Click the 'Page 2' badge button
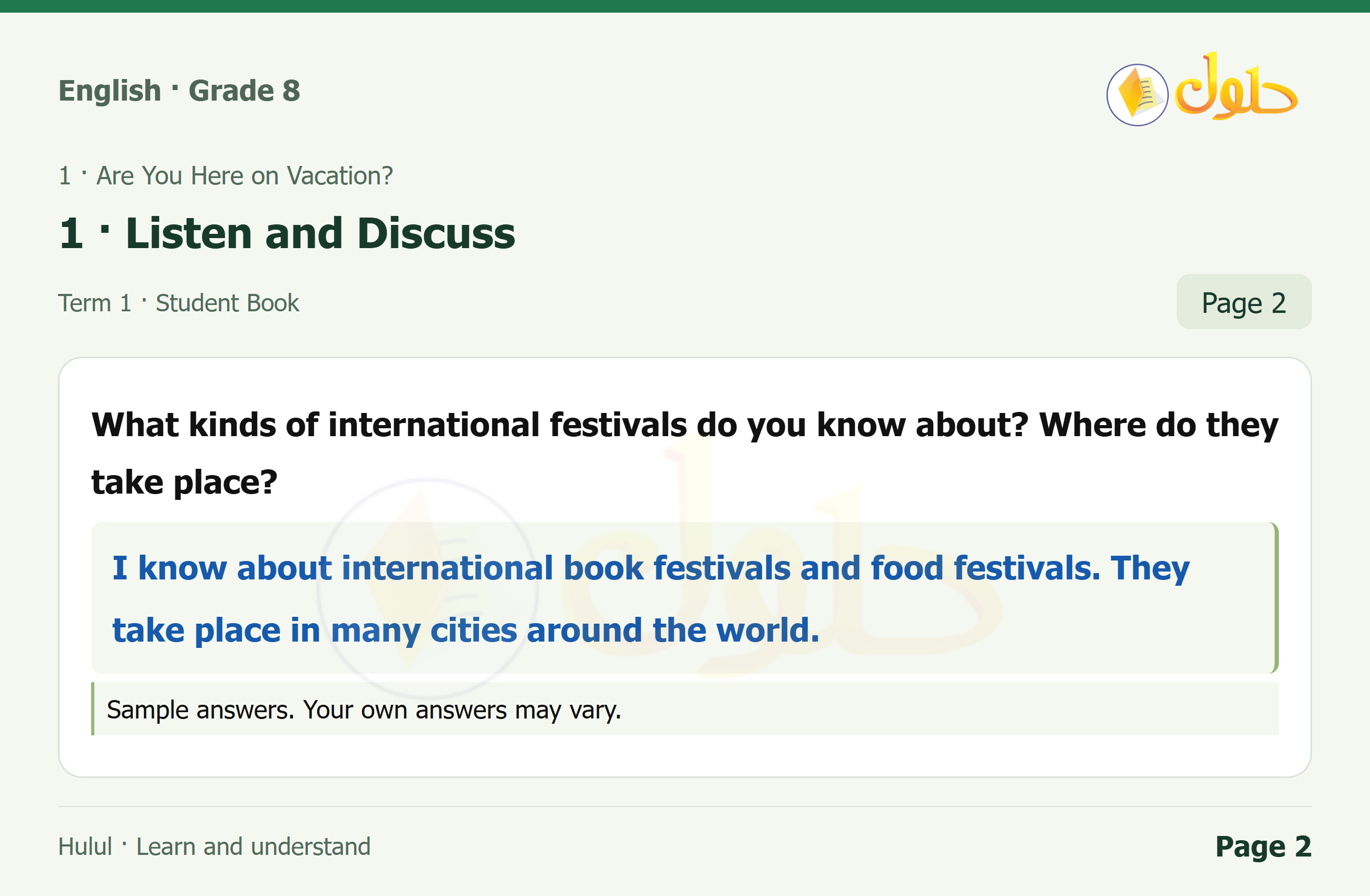This screenshot has width=1370, height=896. coord(1244,302)
